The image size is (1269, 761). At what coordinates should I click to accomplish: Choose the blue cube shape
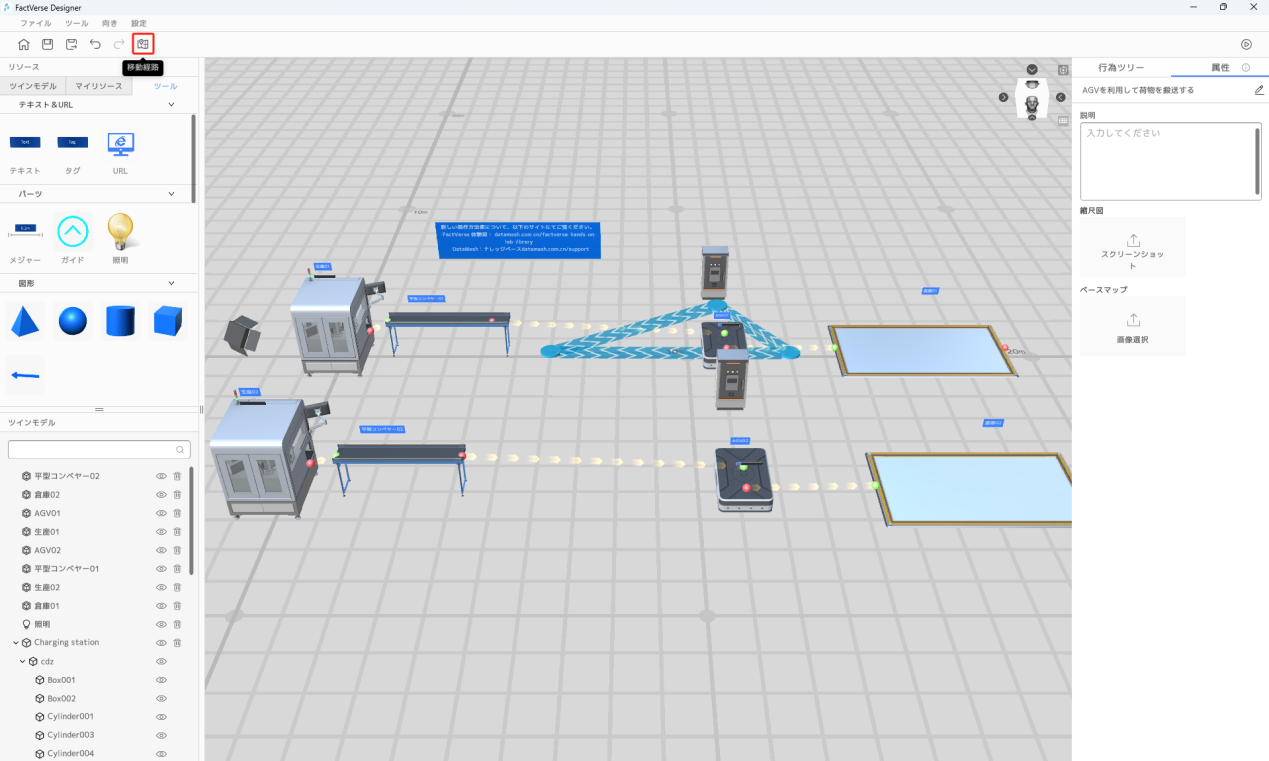168,320
